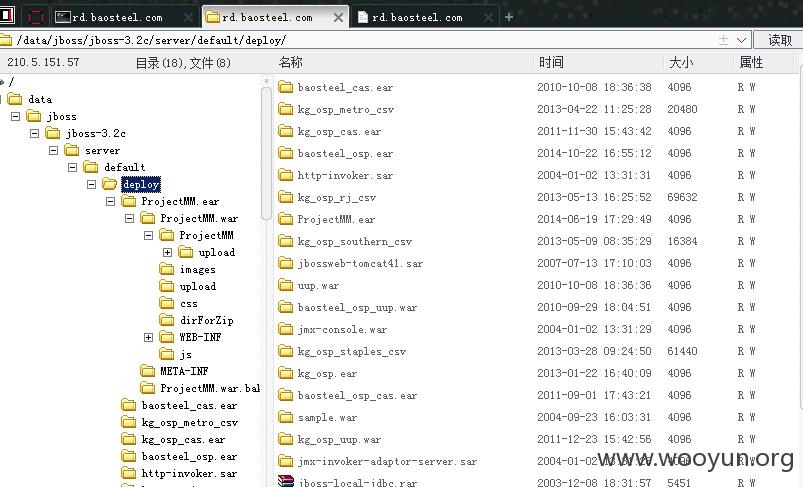
Task: Sort by 时间 column header
Action: 551,62
